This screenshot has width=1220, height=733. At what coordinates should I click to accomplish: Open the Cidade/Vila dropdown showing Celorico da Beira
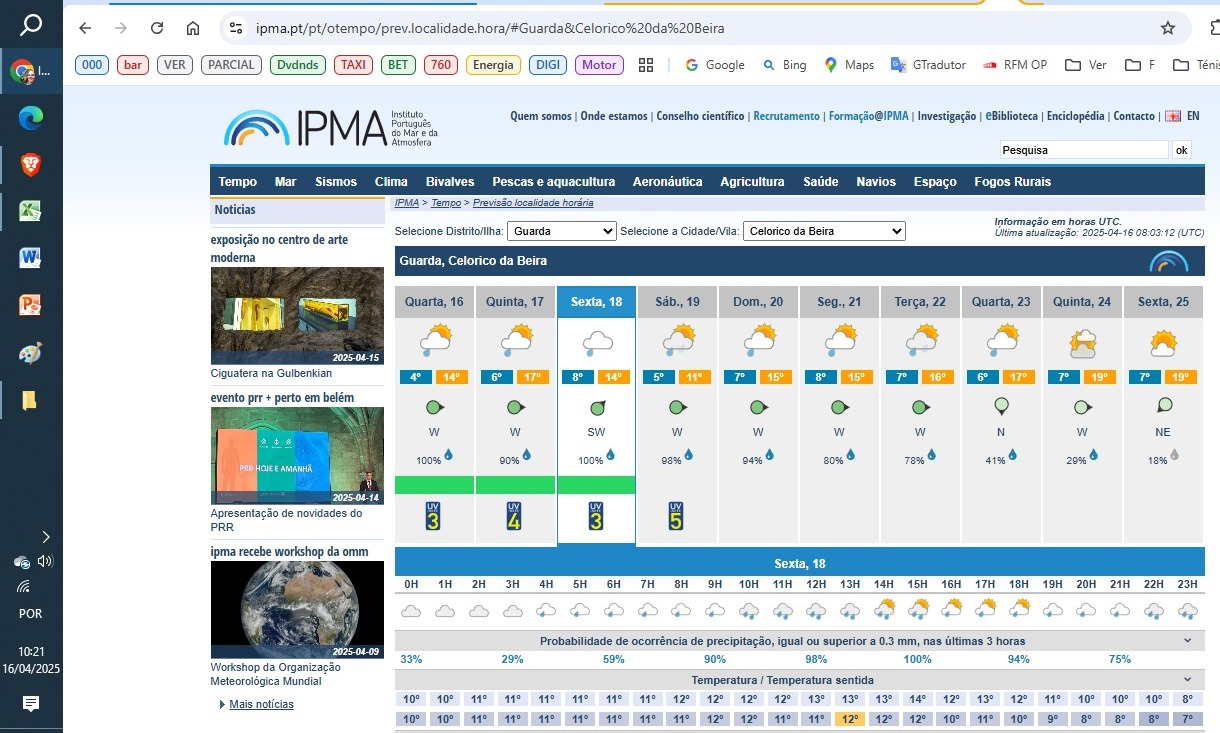(x=824, y=231)
